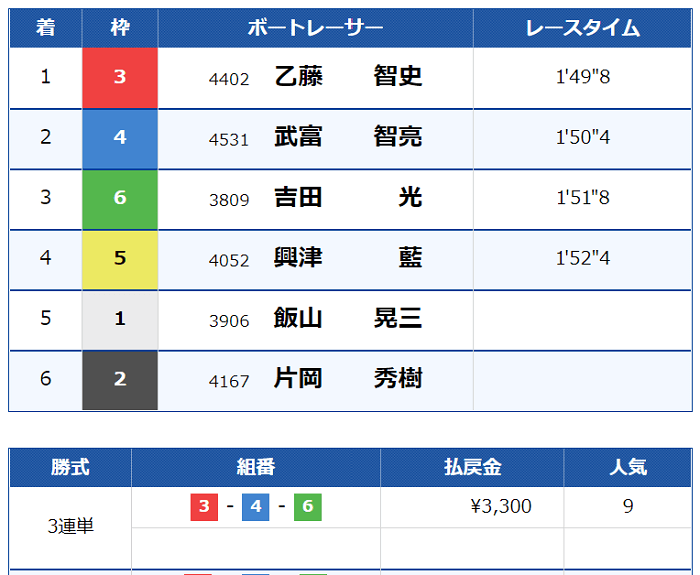Screen dimensions: 700x575
Task: Click the red lane 3 box
Action: (x=120, y=78)
